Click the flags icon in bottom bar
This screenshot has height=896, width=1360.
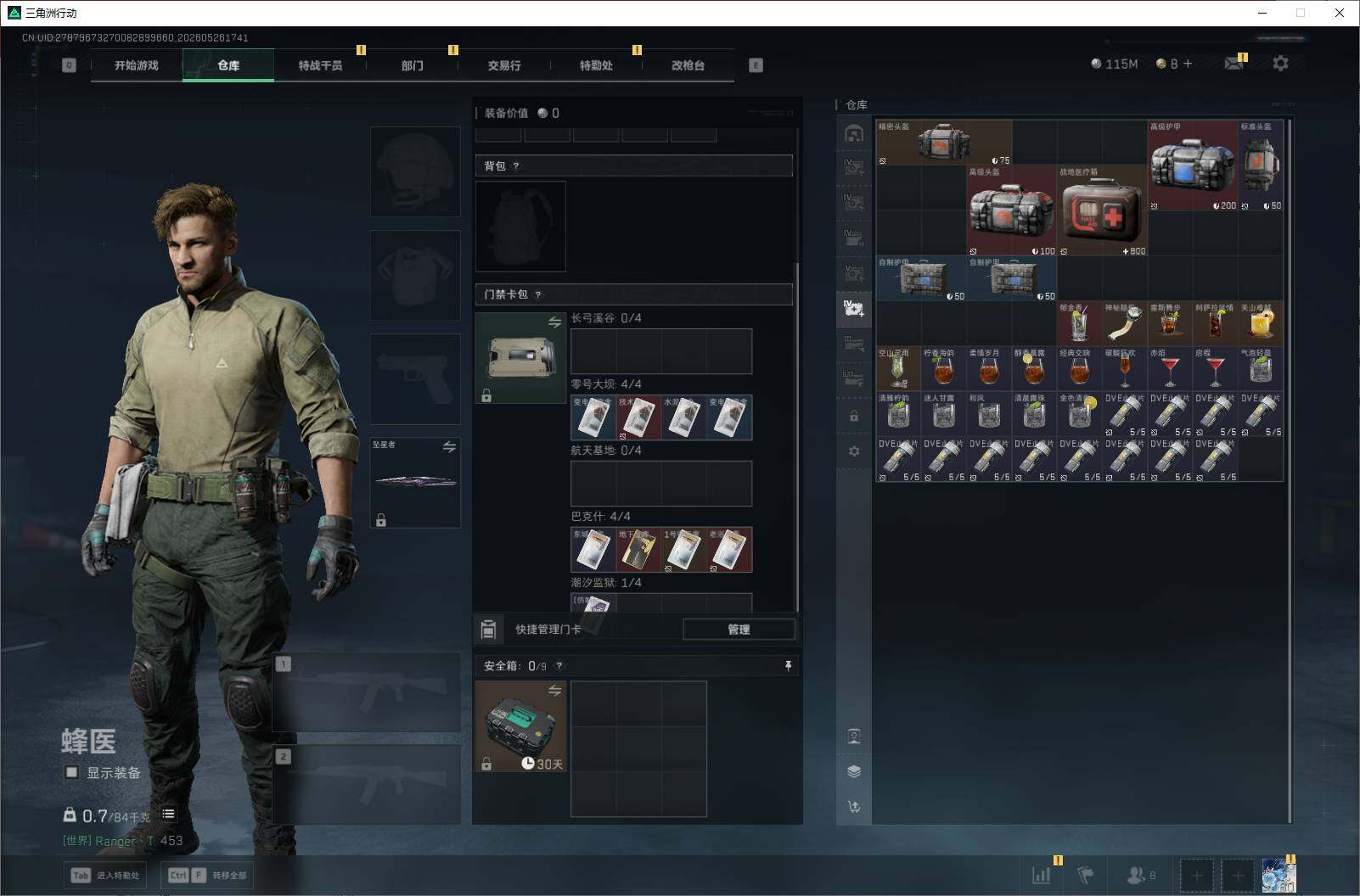pos(1086,875)
